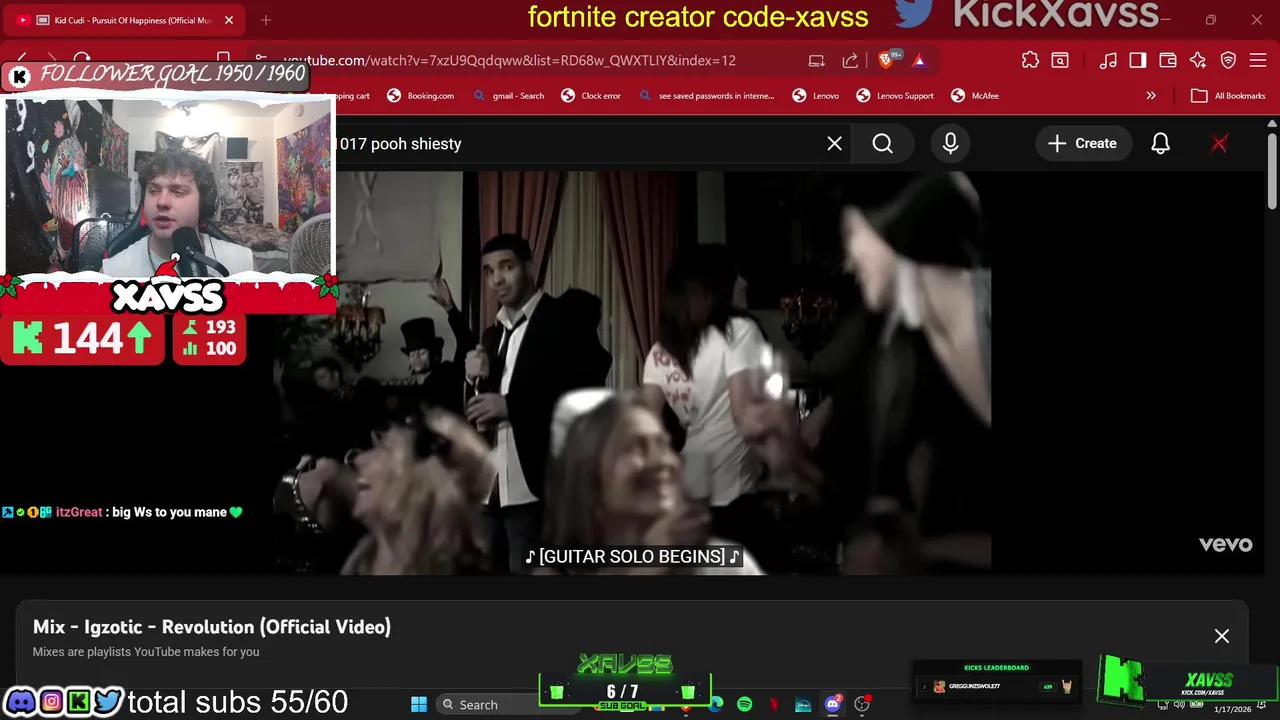1280x720 pixels.
Task: Close the Kid Cudi YouTube tab
Action: point(229,20)
